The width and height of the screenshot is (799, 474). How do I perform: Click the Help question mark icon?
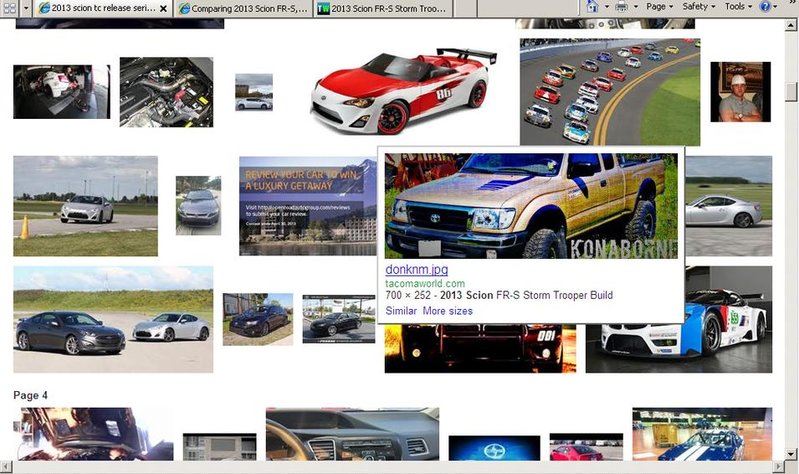(x=765, y=7)
